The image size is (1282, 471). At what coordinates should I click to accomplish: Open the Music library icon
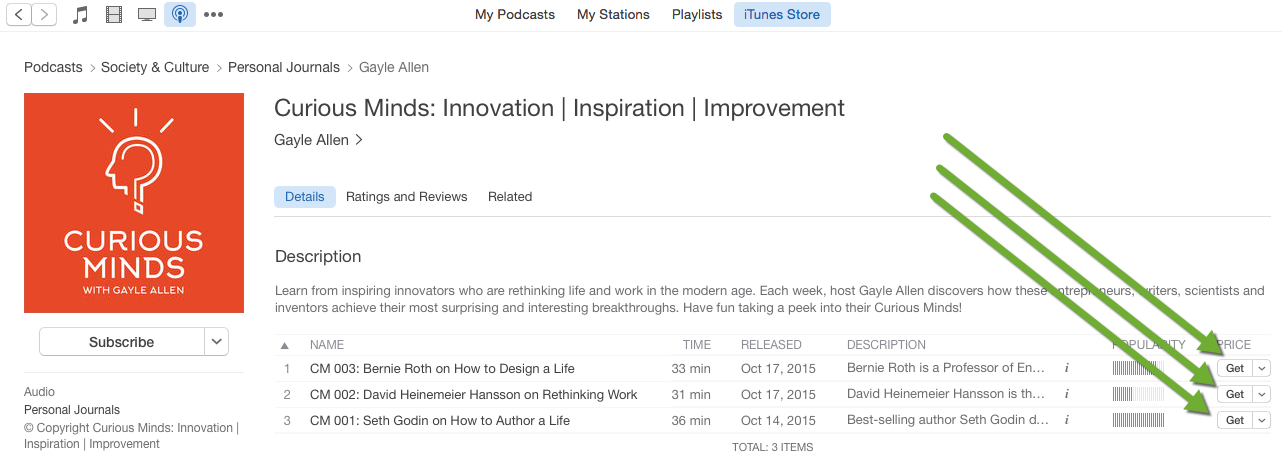pos(81,15)
